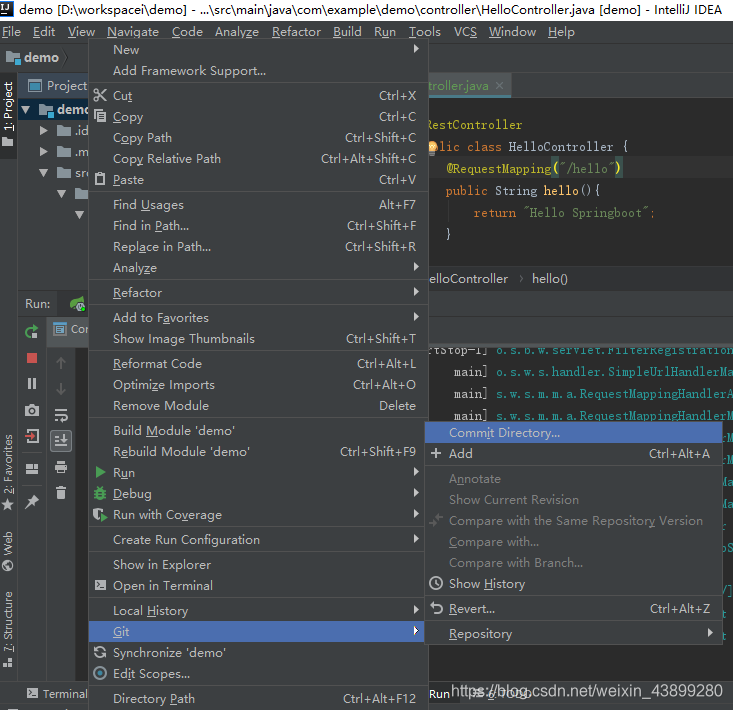Viewport: 733px width, 710px height.
Task: Open Terminal tool window
Action: coord(57,694)
